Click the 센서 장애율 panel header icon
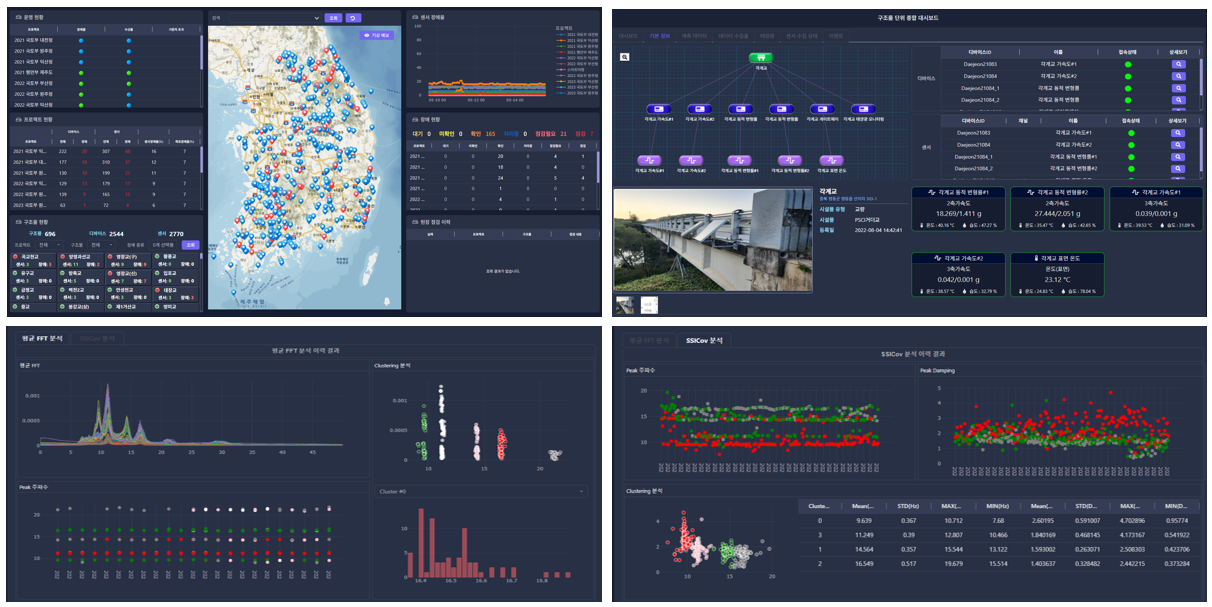This screenshot has height=607, width=1212. coord(414,18)
